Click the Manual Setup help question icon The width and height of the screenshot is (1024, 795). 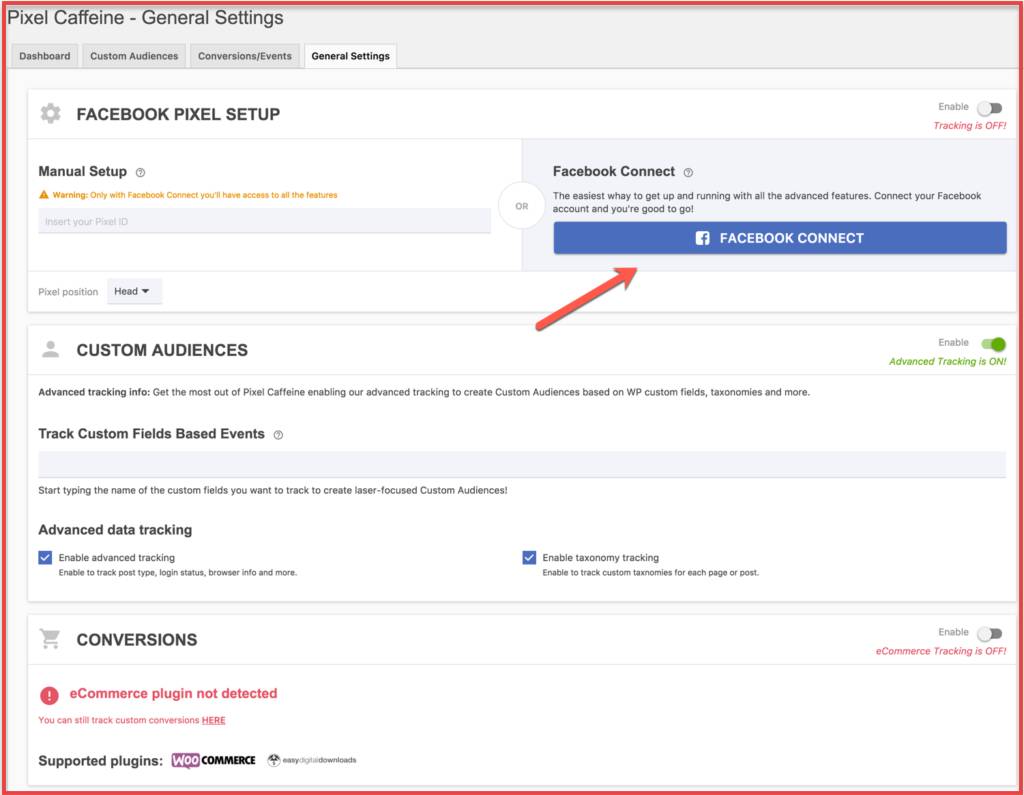pyautogui.click(x=140, y=172)
